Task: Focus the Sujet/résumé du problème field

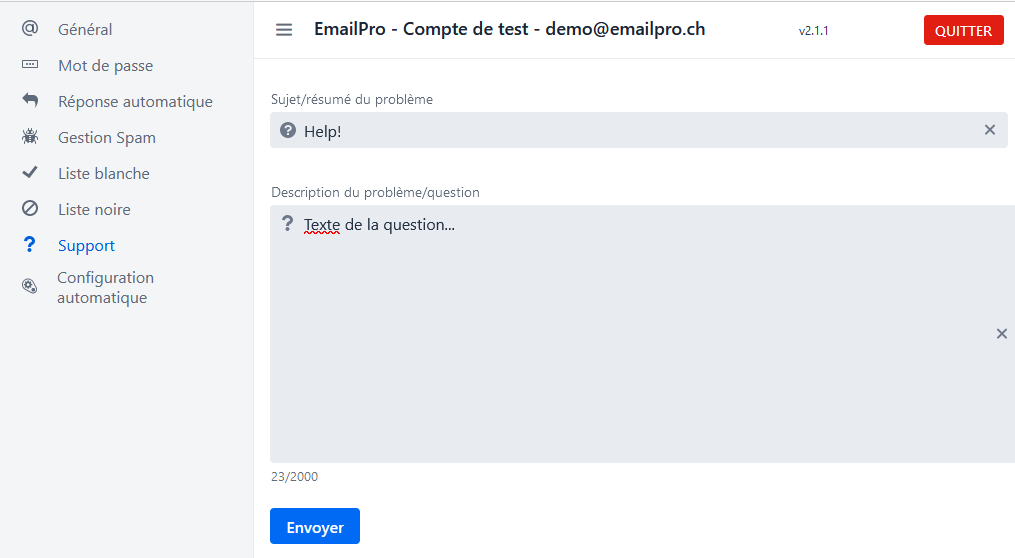Action: tap(638, 130)
